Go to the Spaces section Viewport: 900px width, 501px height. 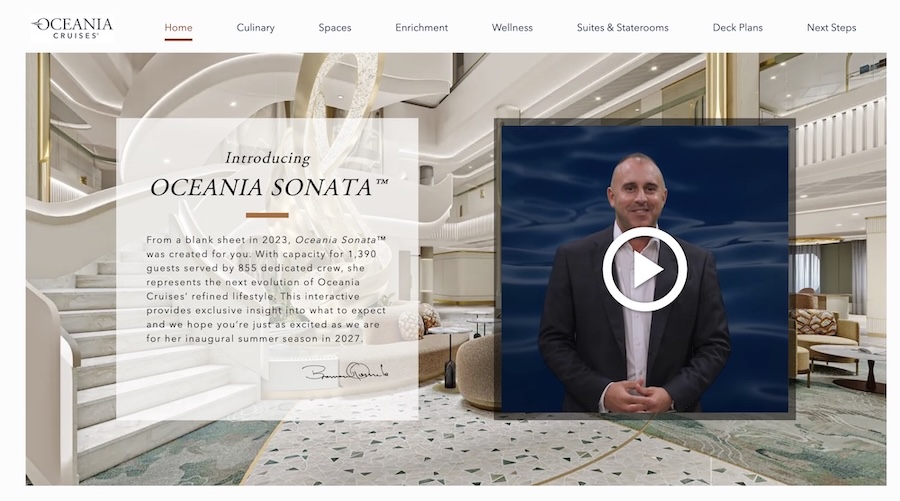tap(335, 28)
